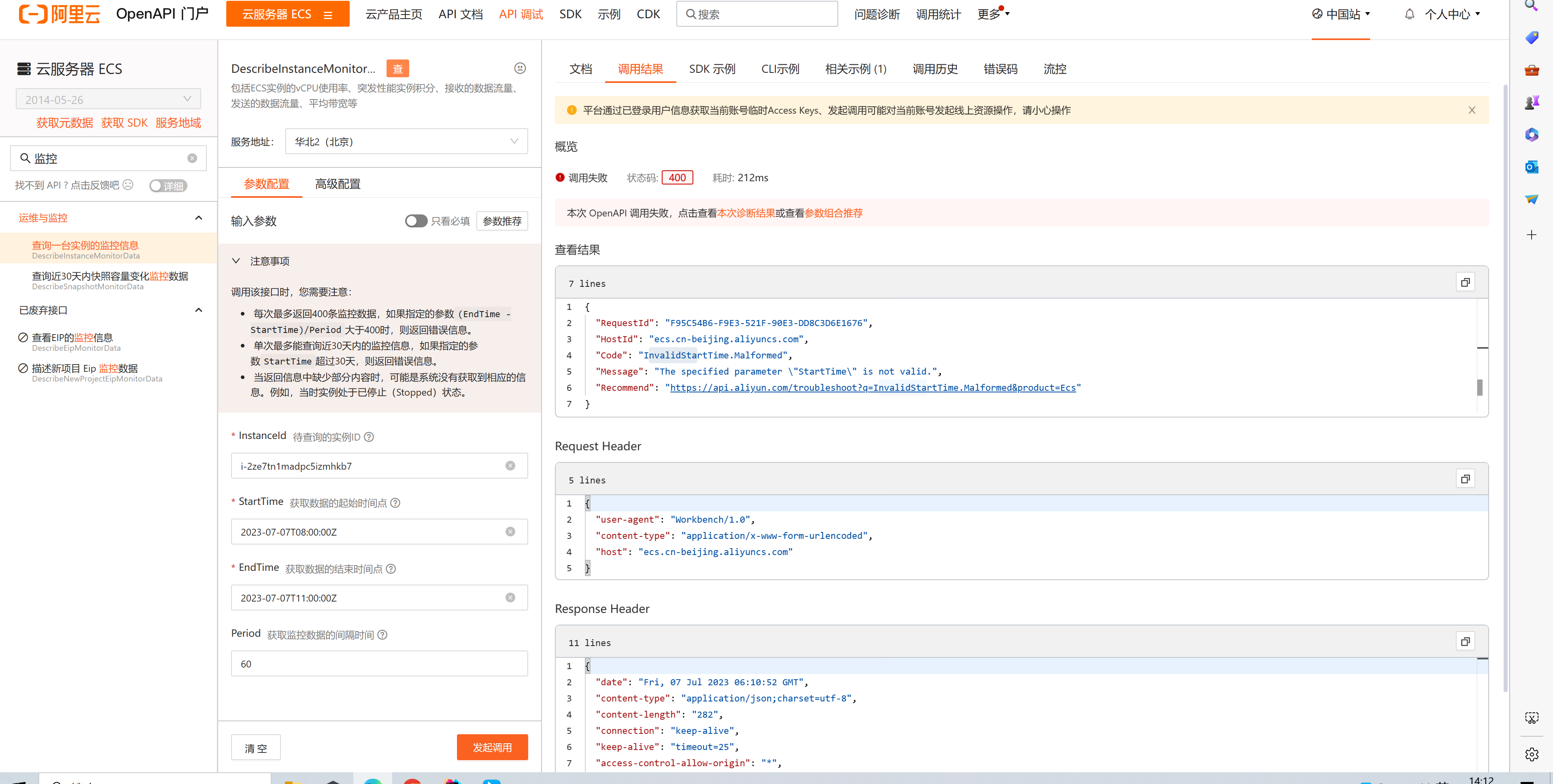Switch to the CLI示例 tab
Screen dimensions: 1553x784
(x=780, y=69)
